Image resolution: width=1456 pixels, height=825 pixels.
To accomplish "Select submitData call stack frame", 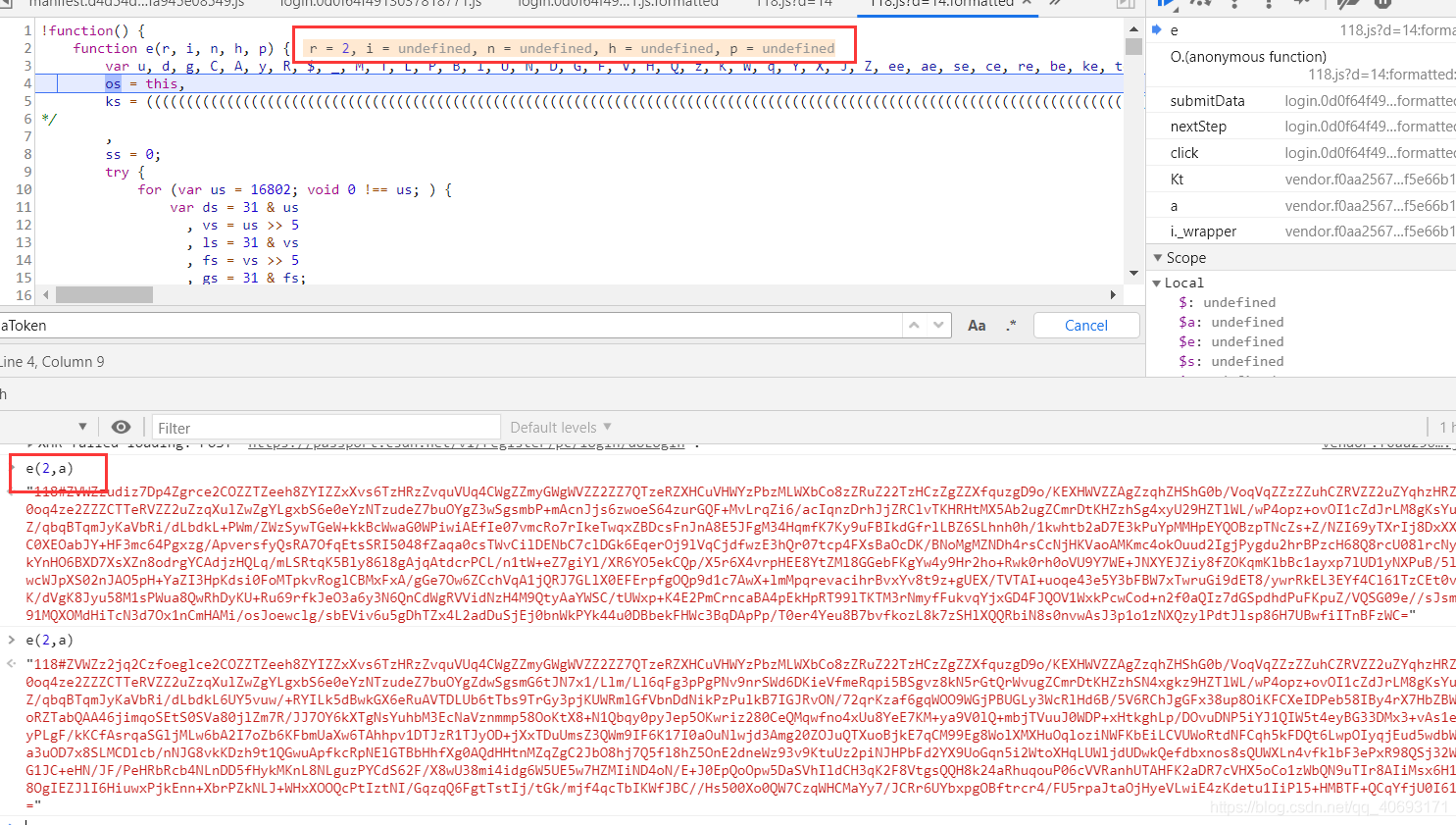I will point(1207,101).
